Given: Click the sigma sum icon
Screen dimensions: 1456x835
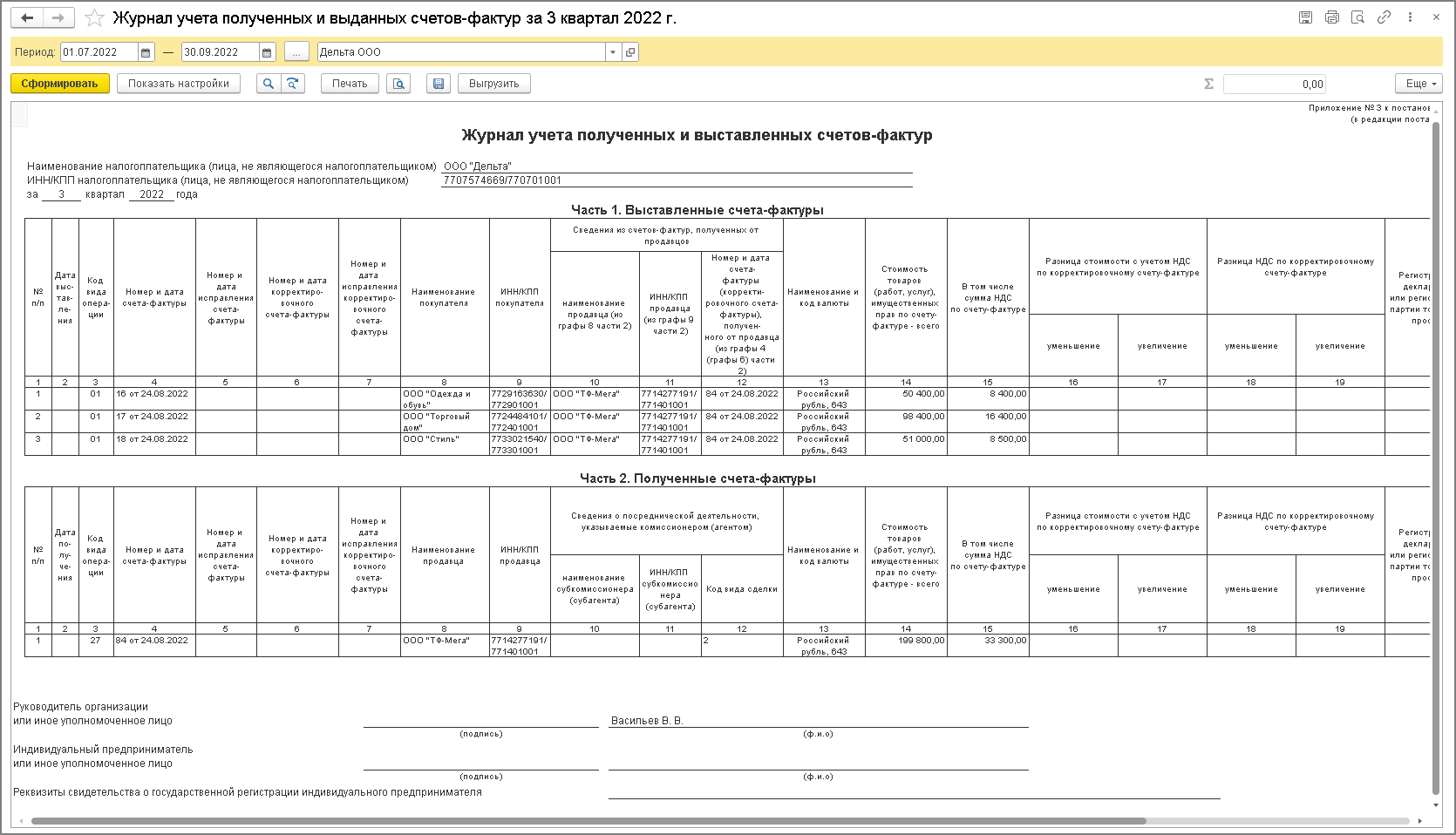Looking at the screenshot, I should 1208,84.
